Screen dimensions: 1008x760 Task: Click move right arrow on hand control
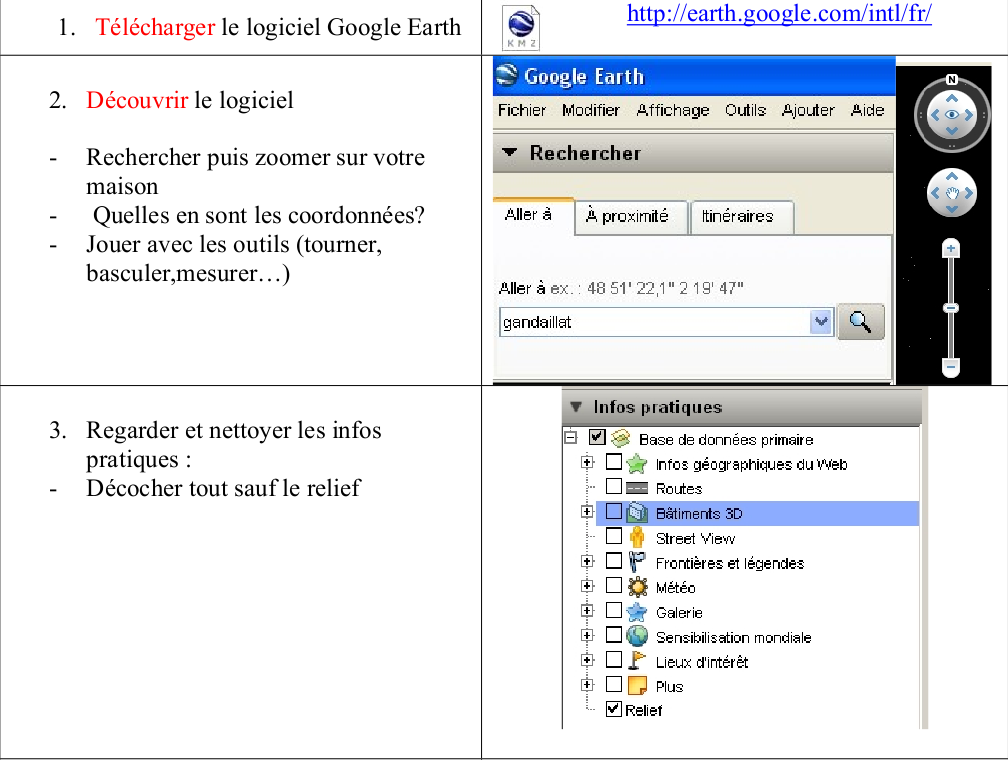point(968,193)
